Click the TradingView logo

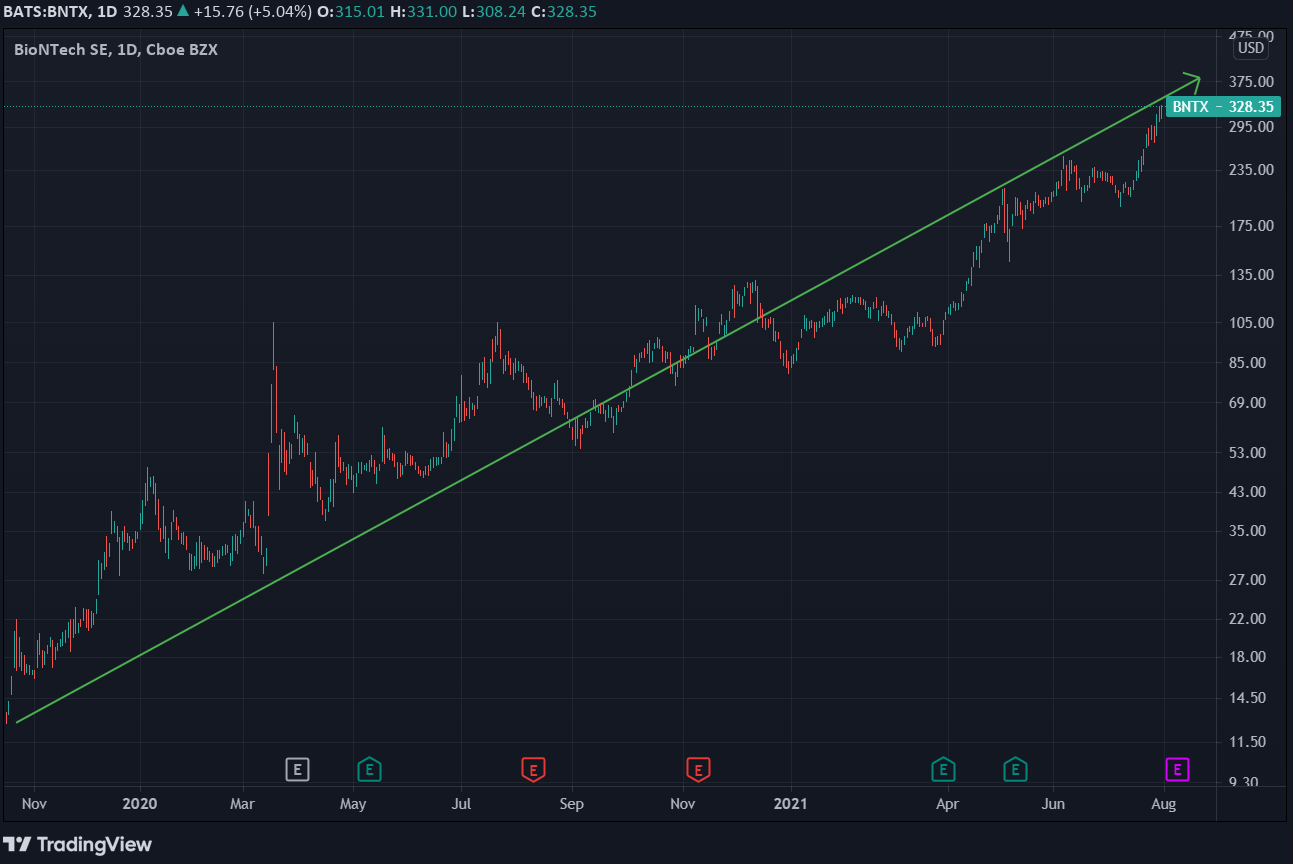[78, 844]
